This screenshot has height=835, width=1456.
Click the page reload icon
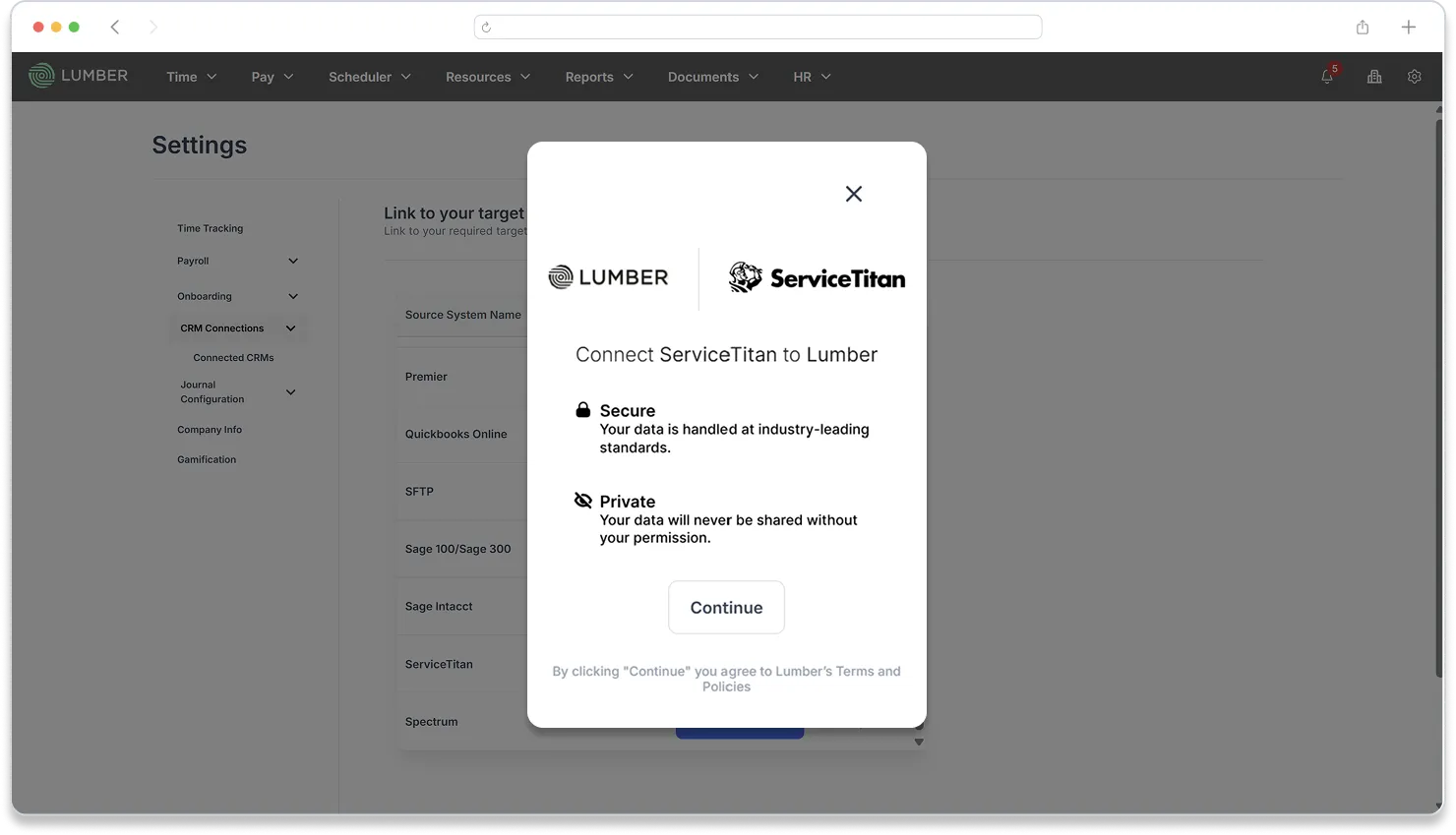(486, 28)
